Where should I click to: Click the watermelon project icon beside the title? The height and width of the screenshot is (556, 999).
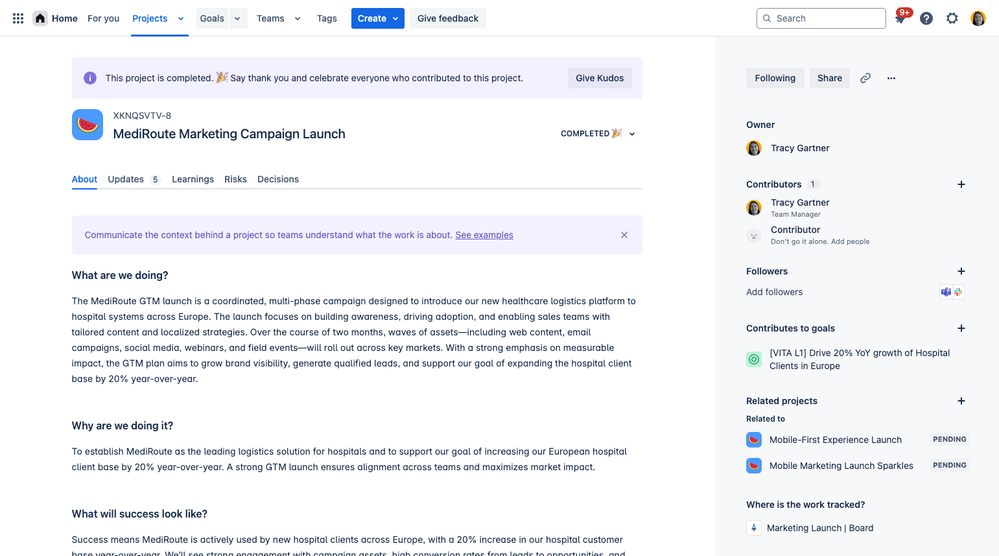[x=87, y=125]
